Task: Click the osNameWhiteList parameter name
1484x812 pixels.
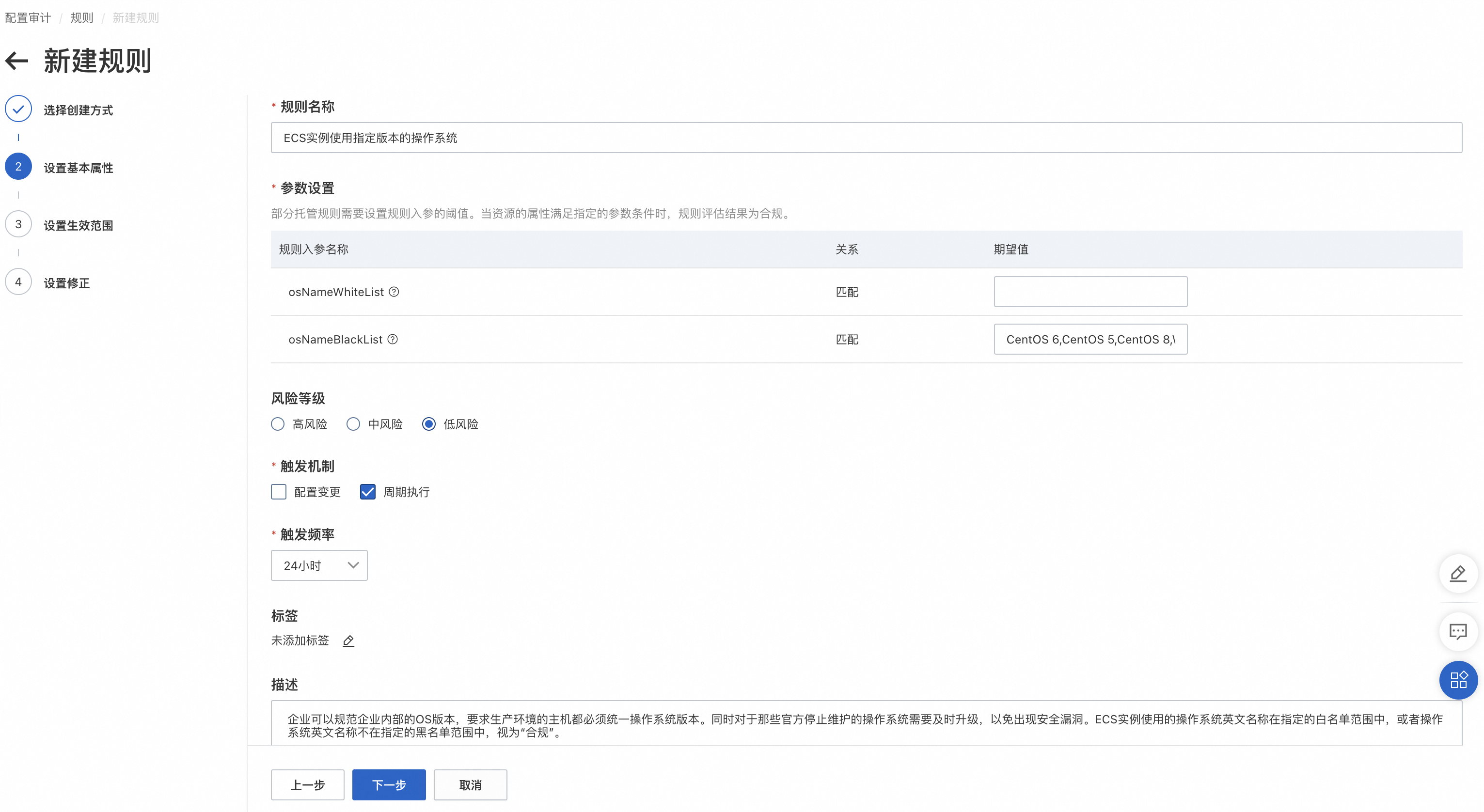Action: click(336, 292)
